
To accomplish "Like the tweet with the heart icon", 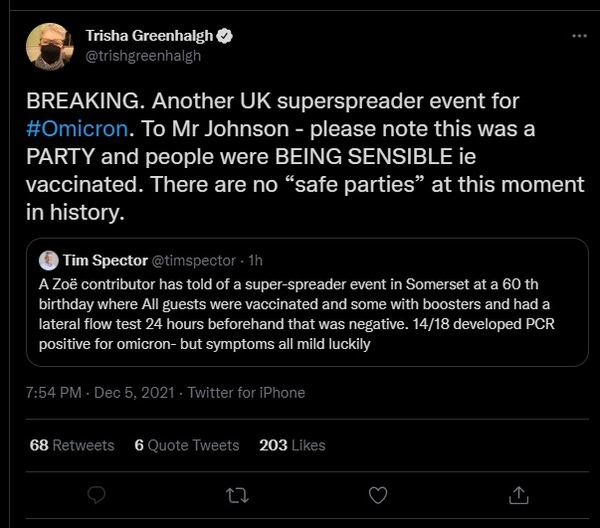I will coord(378,494).
